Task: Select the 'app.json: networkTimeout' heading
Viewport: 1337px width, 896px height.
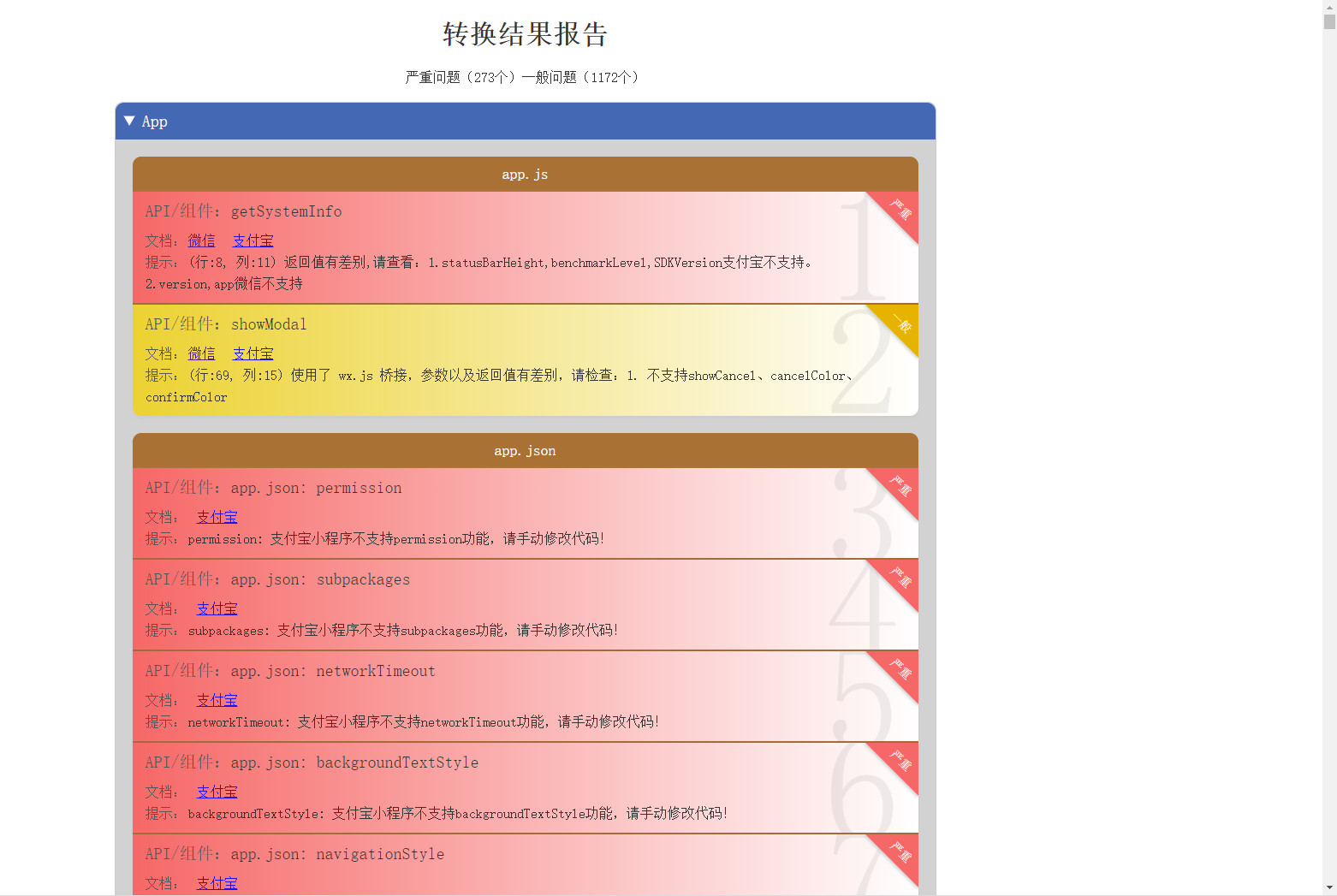Action: coord(333,671)
